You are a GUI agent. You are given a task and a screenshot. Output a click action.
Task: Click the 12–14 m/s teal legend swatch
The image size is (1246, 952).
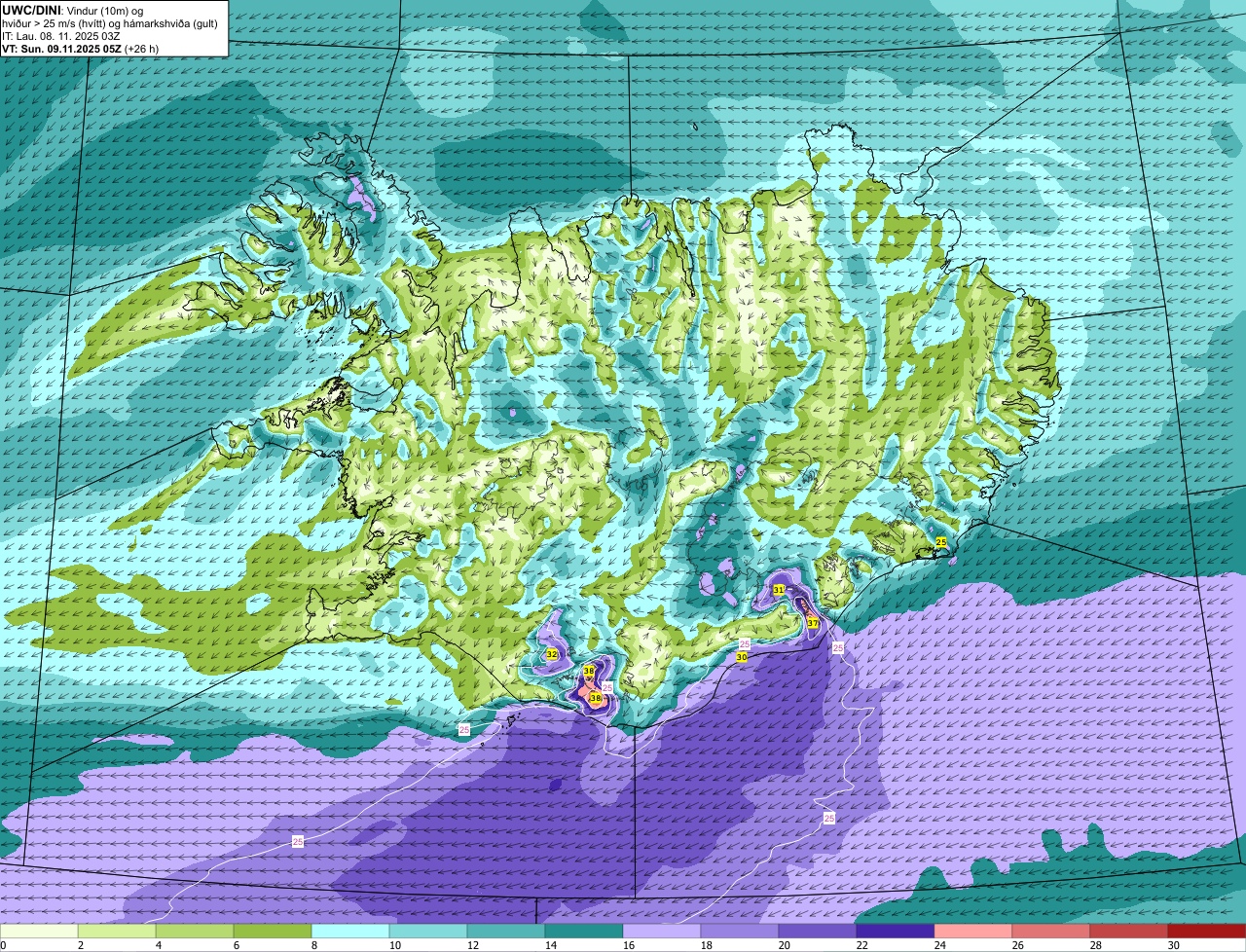pyautogui.click(x=506, y=932)
